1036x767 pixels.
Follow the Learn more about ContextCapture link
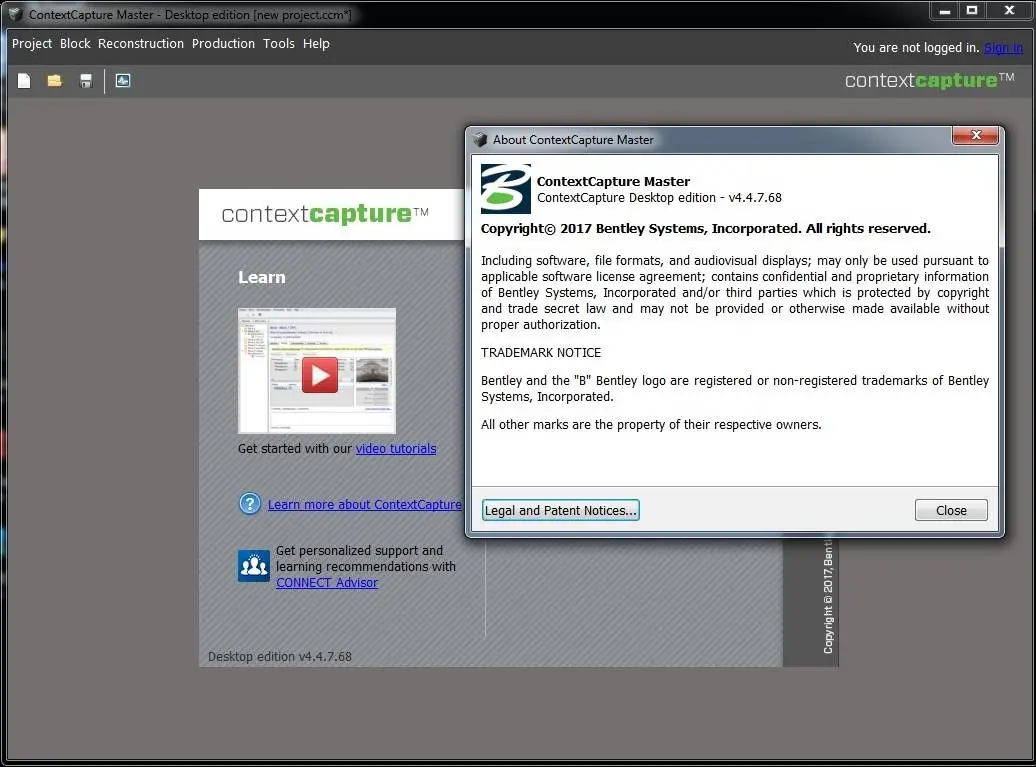[x=365, y=505]
